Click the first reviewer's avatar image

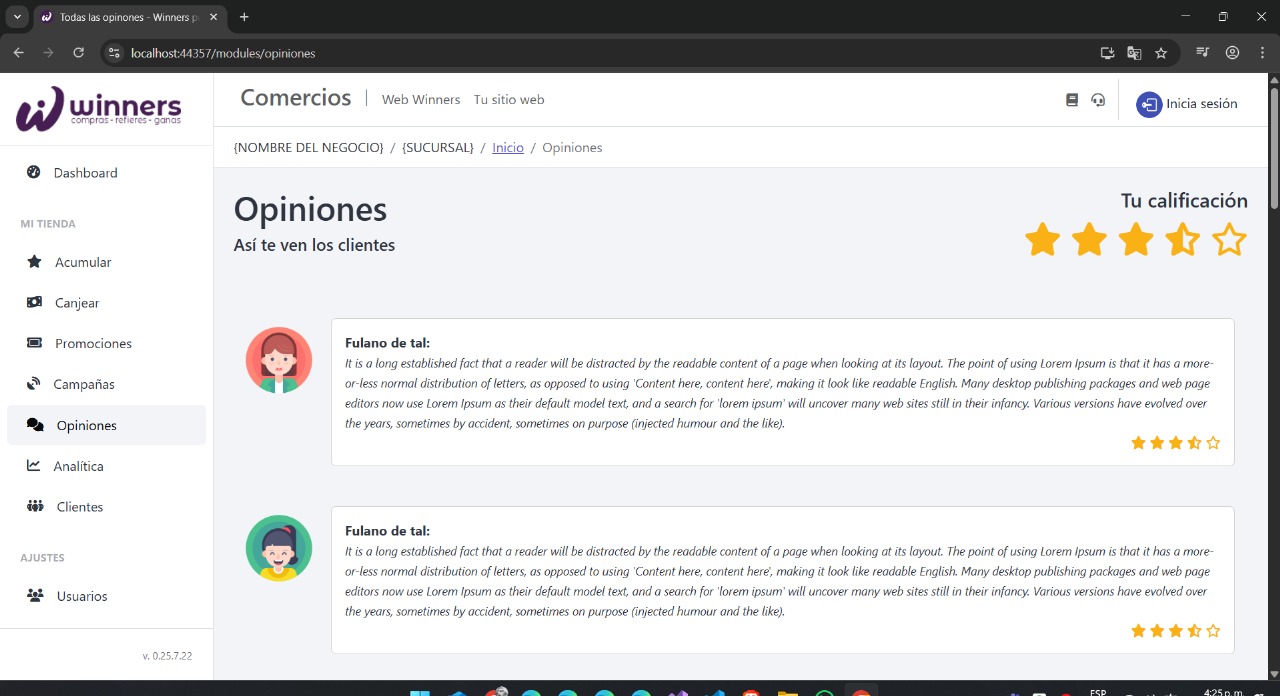[x=279, y=360]
